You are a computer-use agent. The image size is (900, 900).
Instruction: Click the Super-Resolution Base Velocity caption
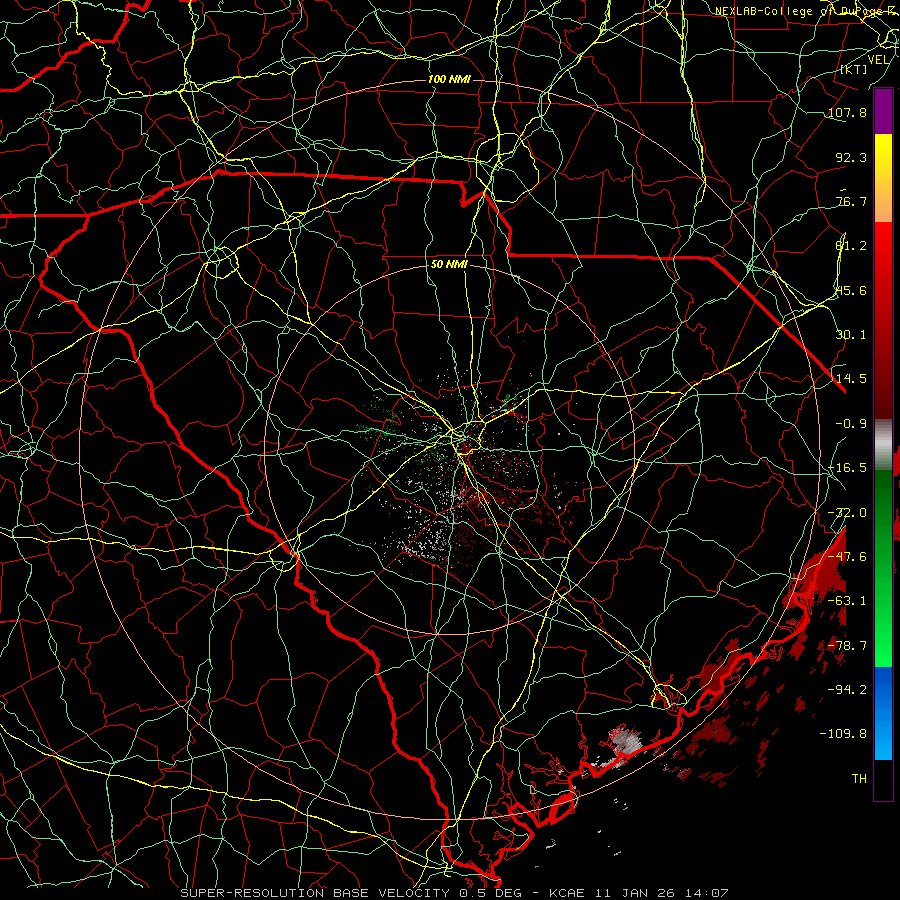tap(454, 893)
